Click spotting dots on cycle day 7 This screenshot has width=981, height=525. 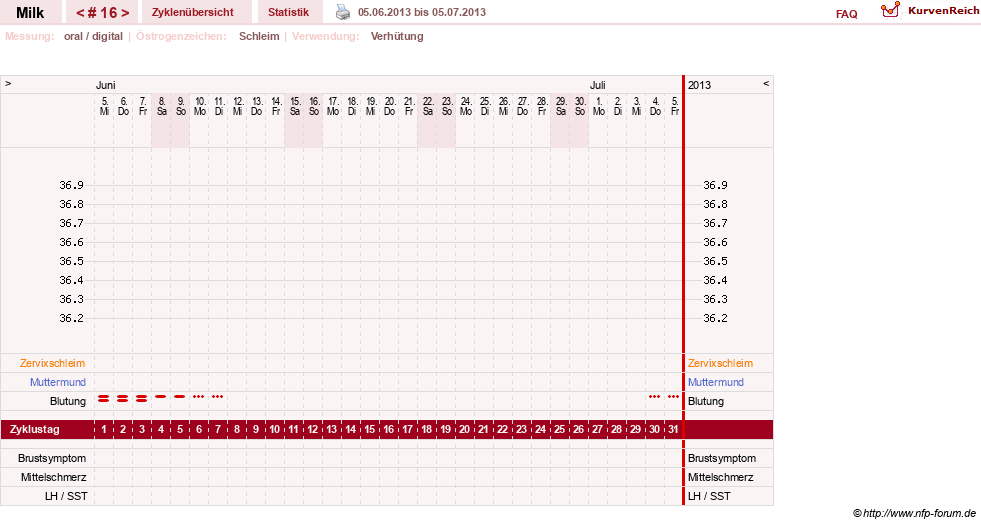(x=218, y=396)
